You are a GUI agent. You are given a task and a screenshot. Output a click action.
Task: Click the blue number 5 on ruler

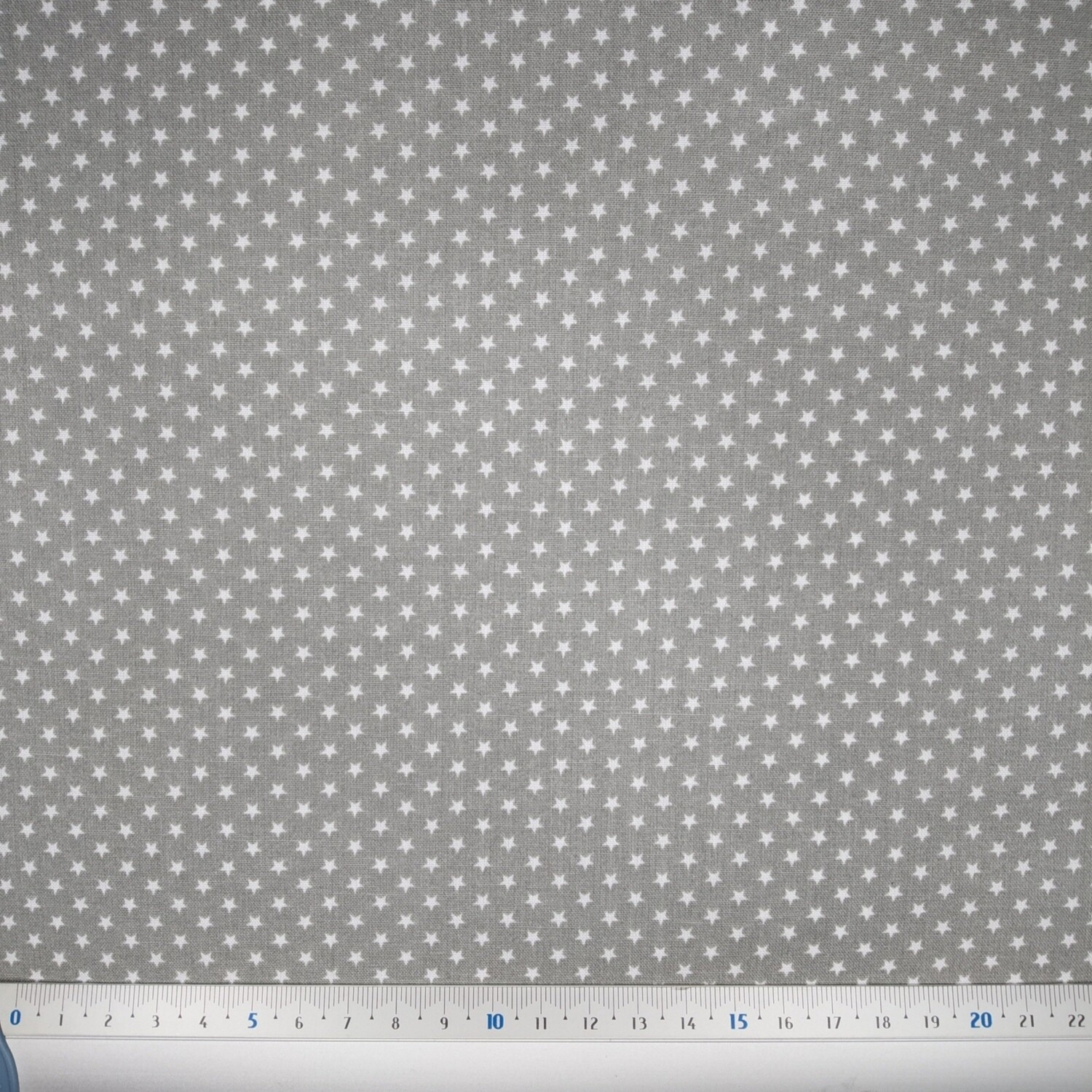click(253, 1019)
